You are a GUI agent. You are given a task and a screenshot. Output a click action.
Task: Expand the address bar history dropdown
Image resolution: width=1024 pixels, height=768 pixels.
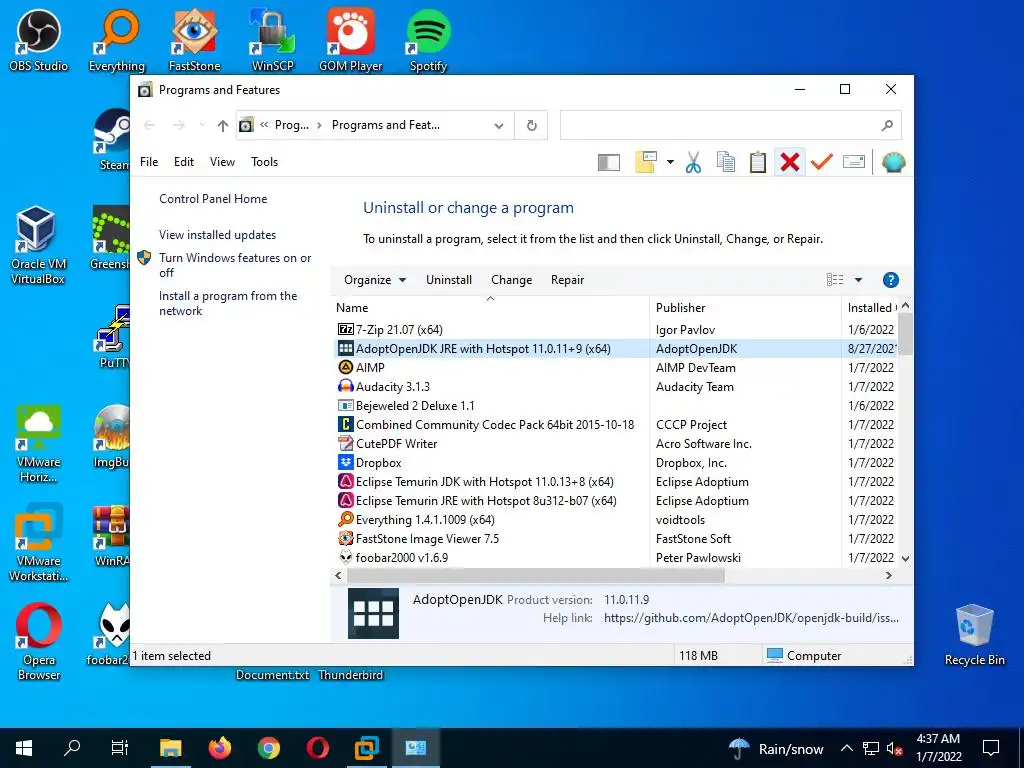pos(499,125)
